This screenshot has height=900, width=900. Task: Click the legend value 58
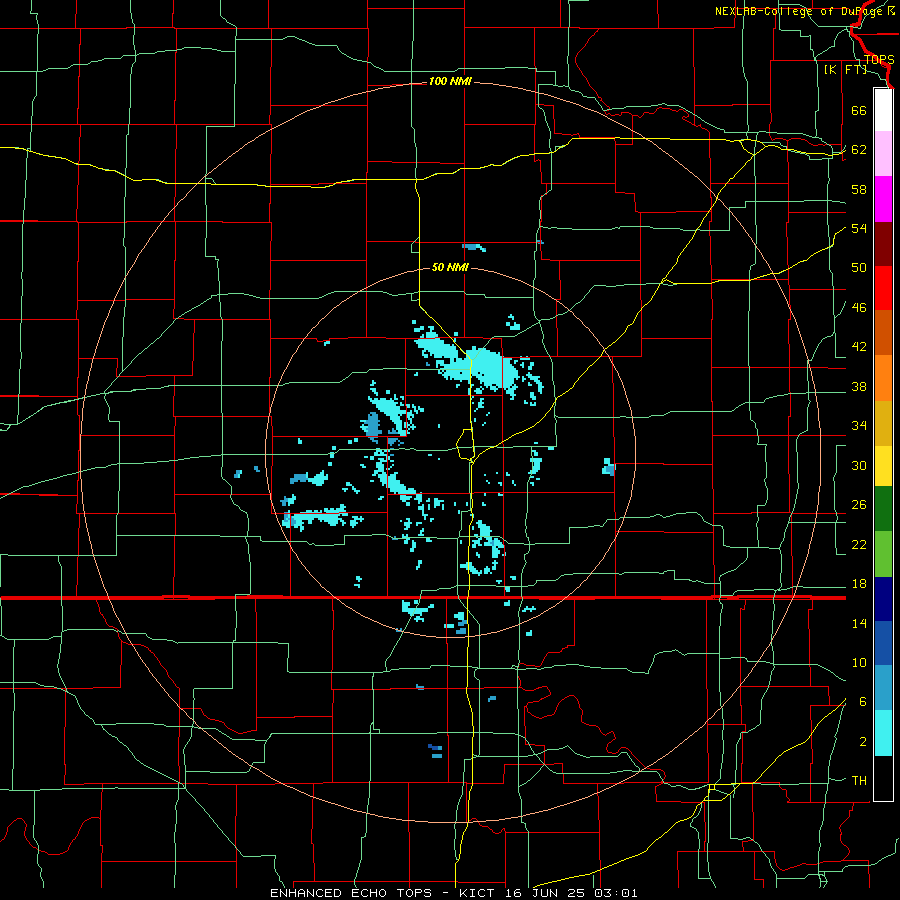click(859, 189)
